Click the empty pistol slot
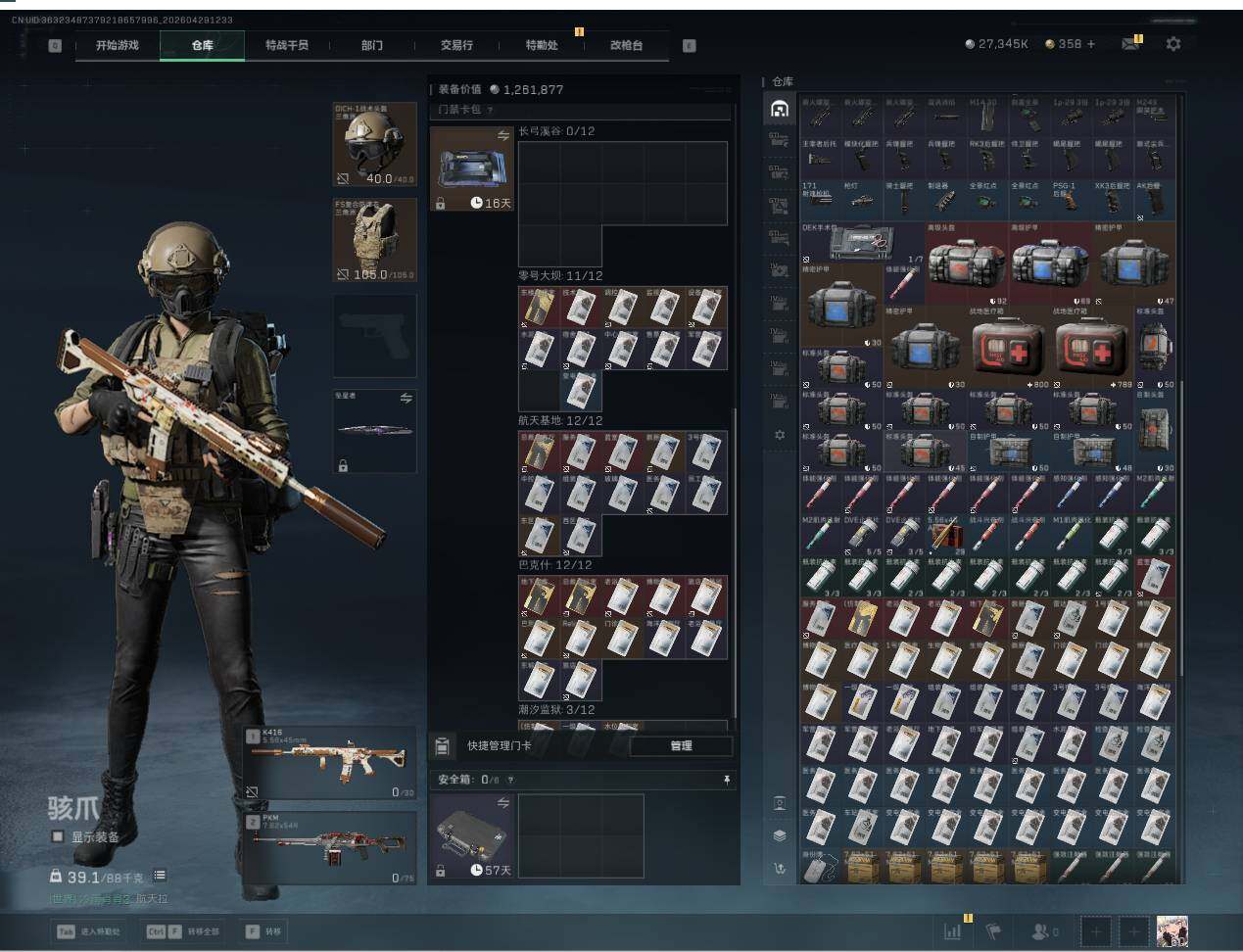This screenshot has height=952, width=1243. coord(374,336)
